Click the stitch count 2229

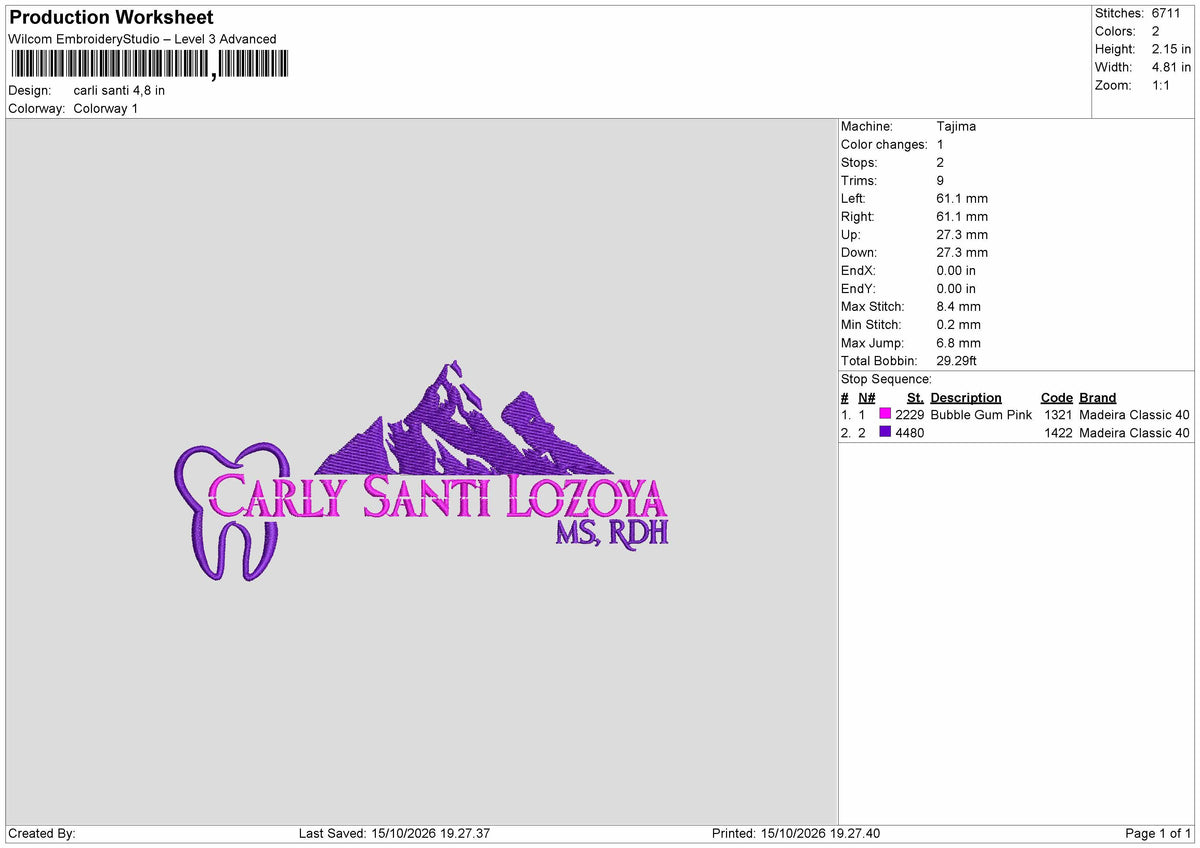[x=910, y=414]
